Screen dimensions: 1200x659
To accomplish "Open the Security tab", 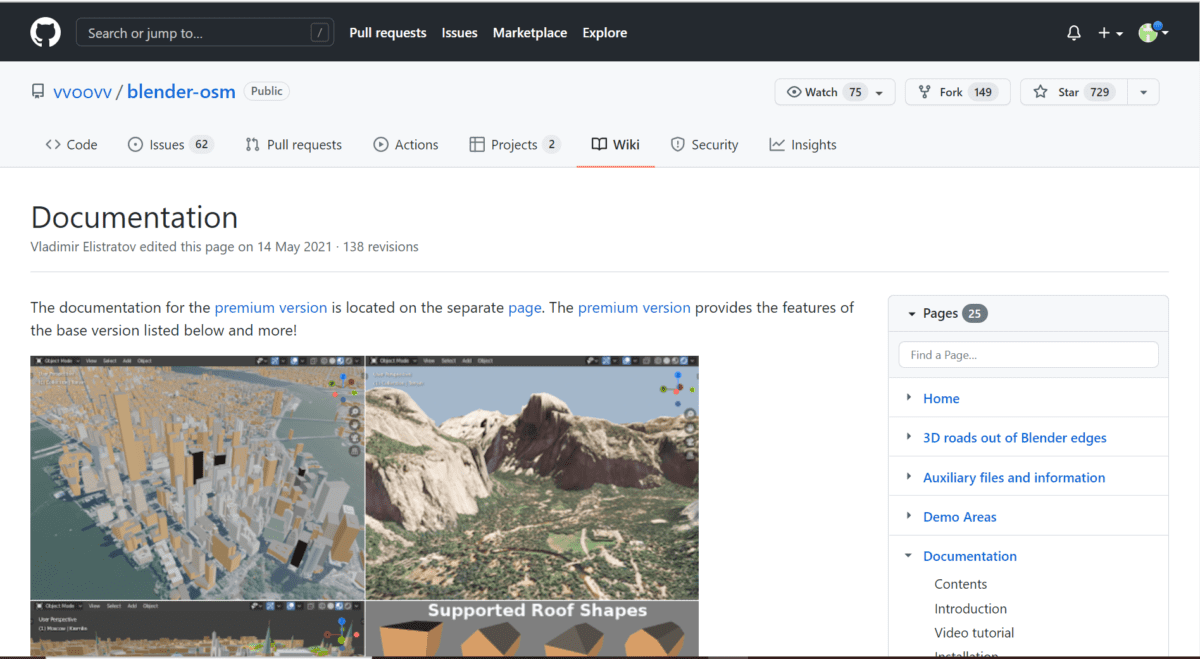I will point(704,145).
